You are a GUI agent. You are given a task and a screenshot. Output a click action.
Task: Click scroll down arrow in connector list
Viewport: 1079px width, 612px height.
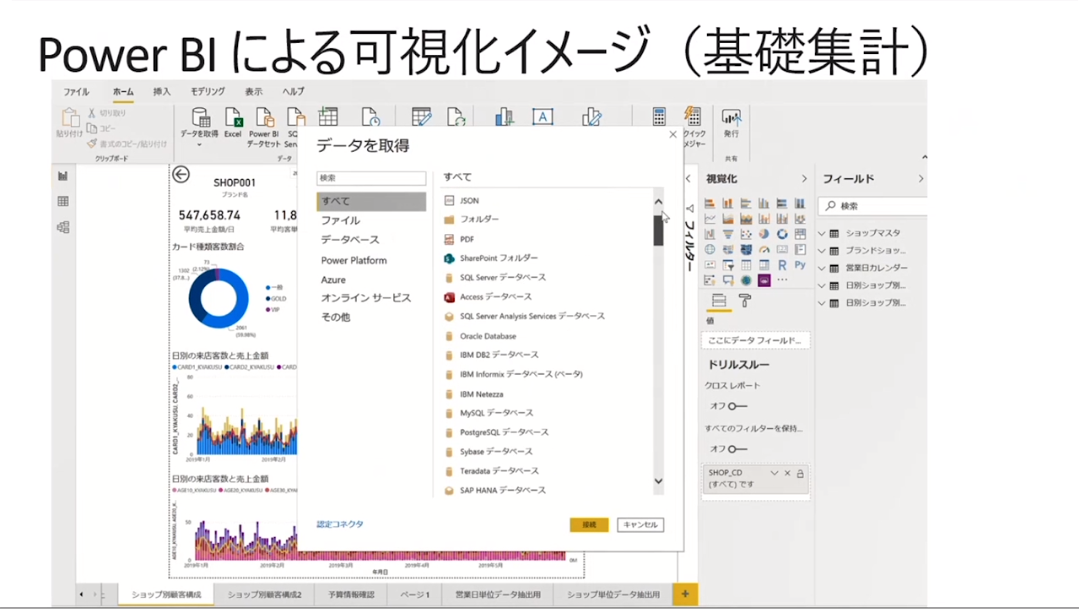(x=659, y=481)
